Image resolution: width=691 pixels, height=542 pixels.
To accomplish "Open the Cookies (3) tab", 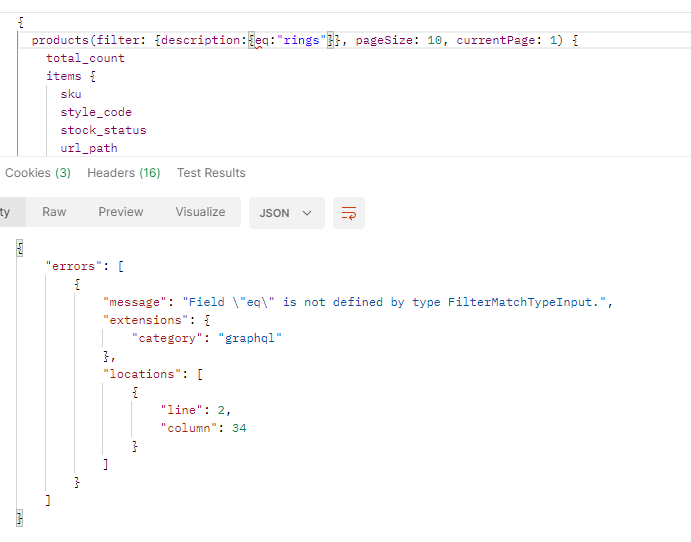I will 38,173.
